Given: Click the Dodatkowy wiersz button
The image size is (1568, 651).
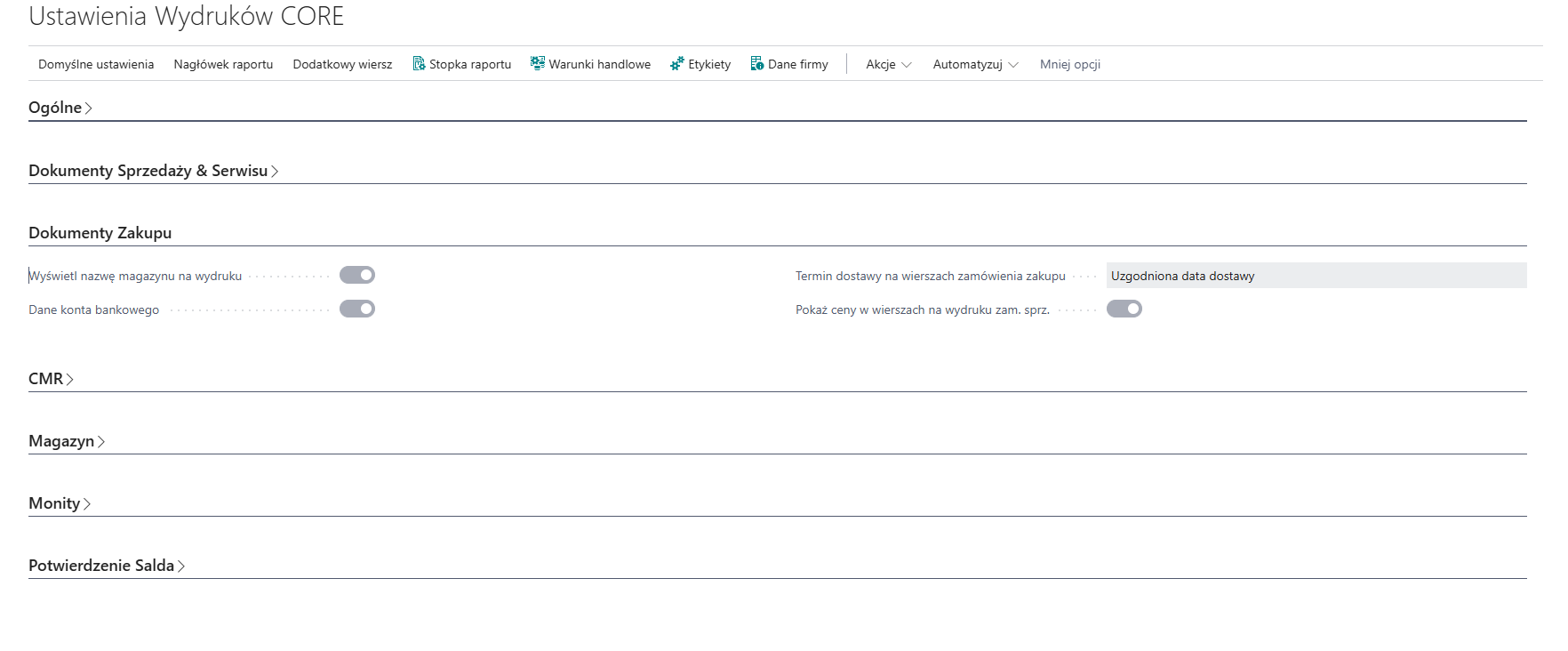Looking at the screenshot, I should (x=342, y=65).
